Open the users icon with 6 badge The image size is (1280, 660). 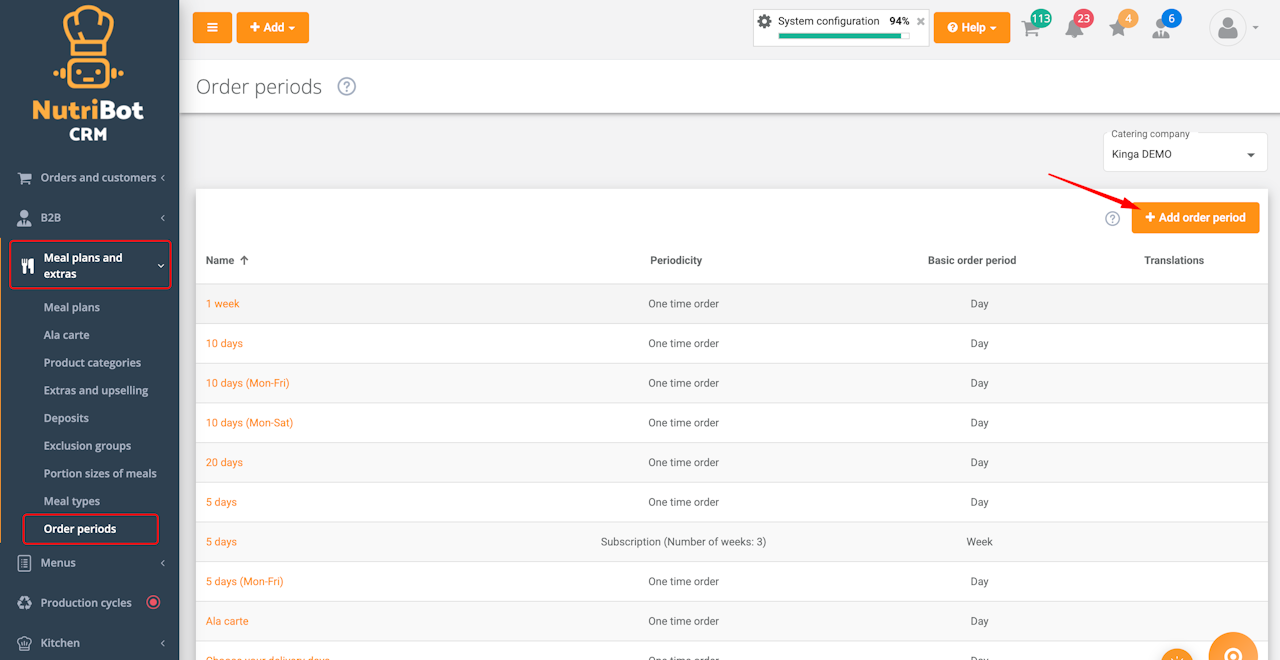click(1161, 28)
